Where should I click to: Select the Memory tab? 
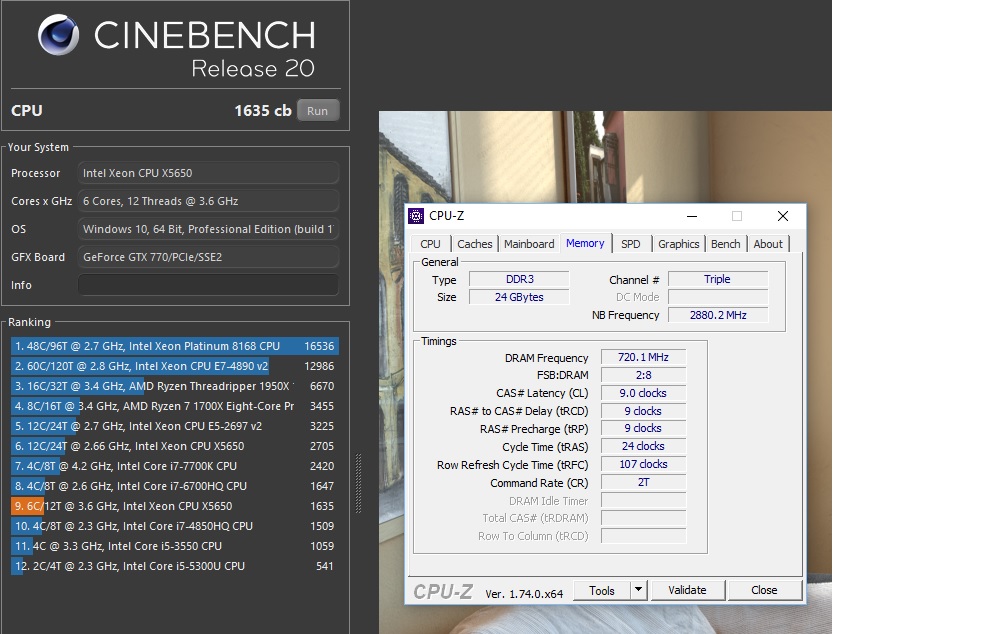(x=585, y=243)
